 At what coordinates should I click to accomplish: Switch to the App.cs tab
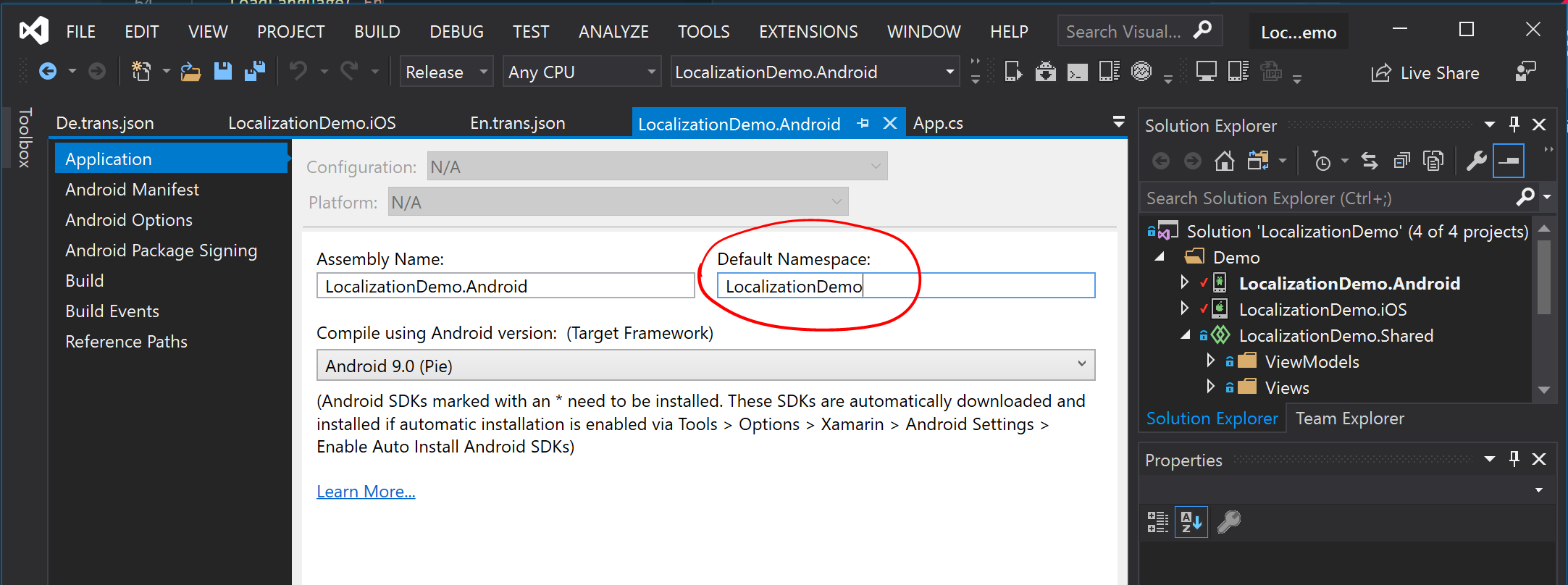tap(939, 123)
